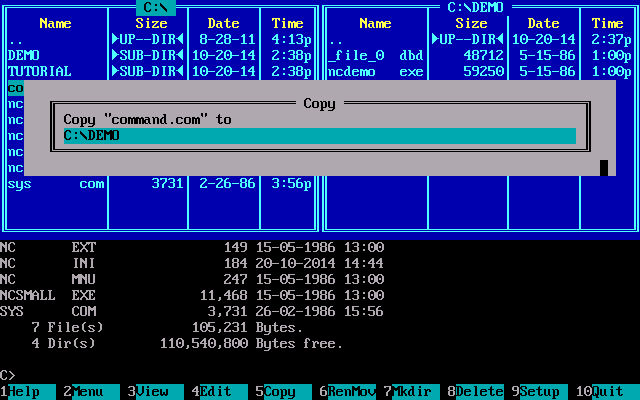Select the parent '..' entry in left panel
Image resolution: width=640 pixels, height=400 pixels.
(16, 40)
